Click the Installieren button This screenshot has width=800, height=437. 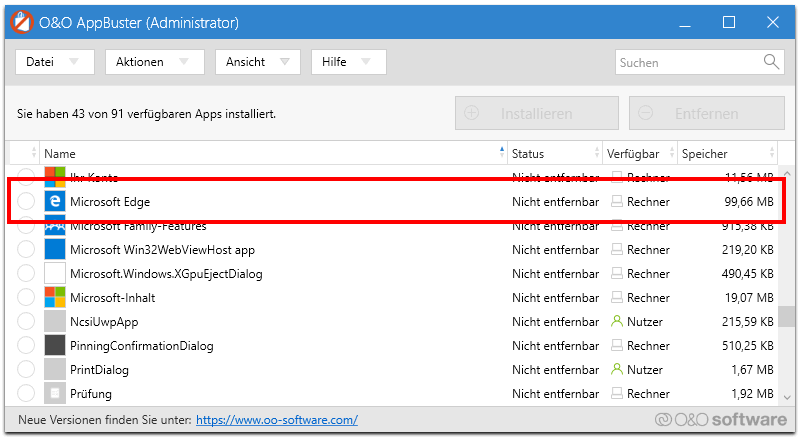(537, 113)
